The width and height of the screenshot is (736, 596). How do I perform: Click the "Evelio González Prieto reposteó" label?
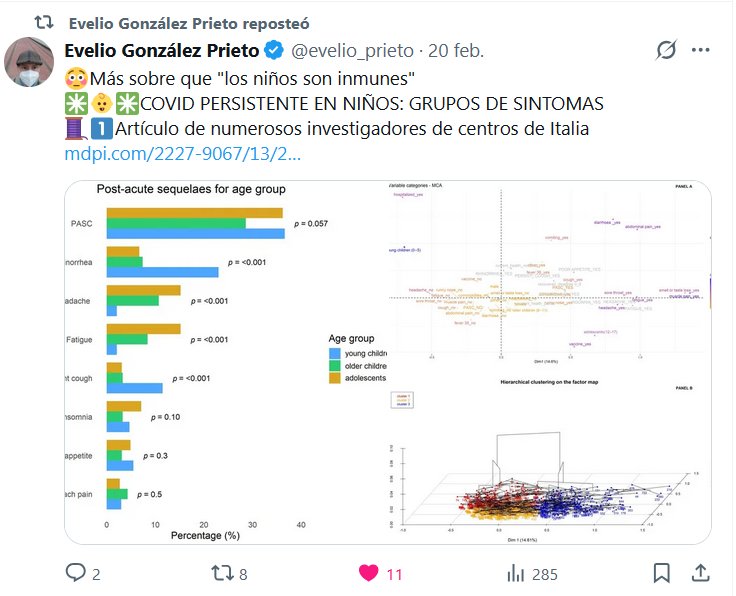(x=190, y=22)
